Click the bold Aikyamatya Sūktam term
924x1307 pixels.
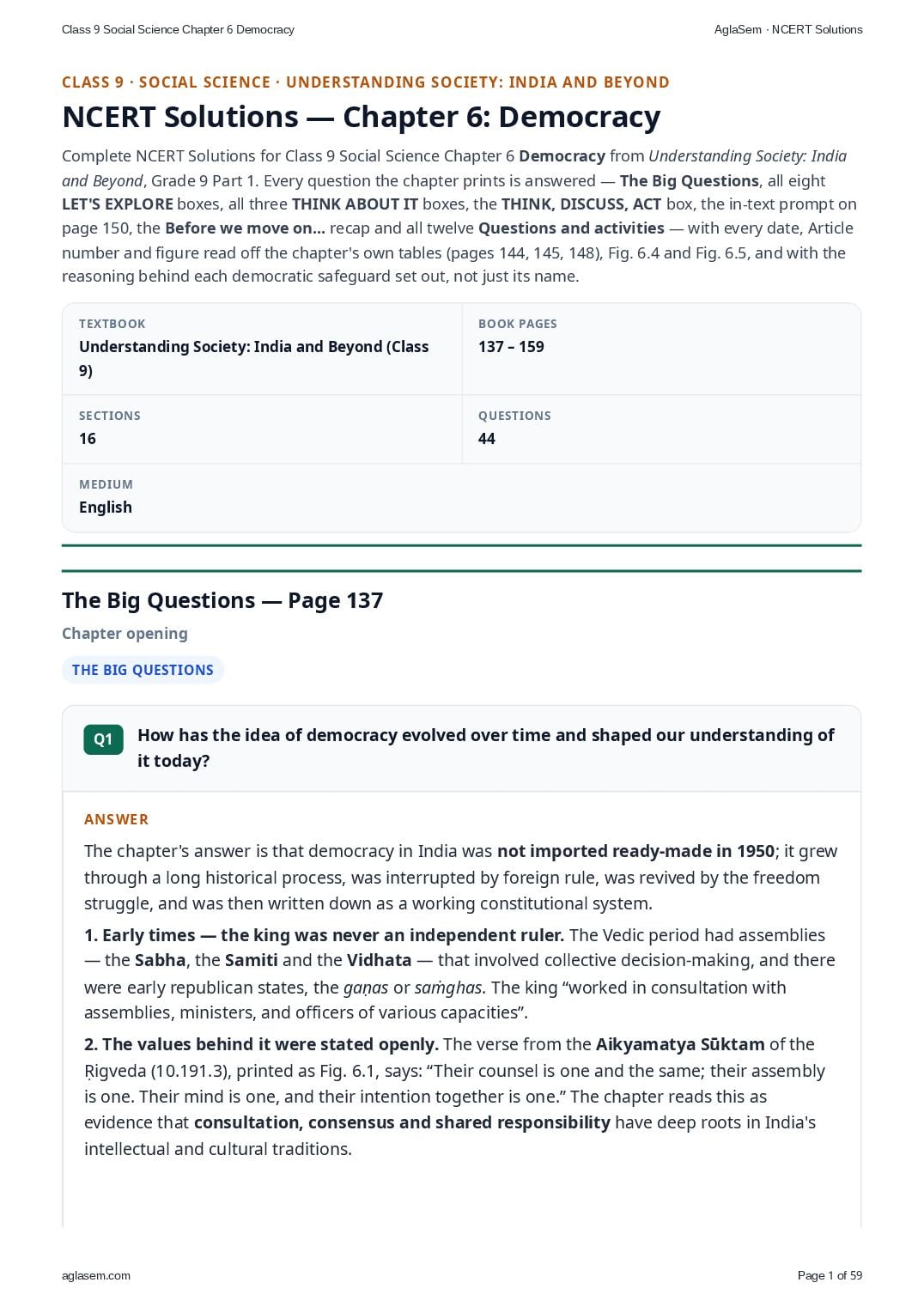(x=680, y=1044)
